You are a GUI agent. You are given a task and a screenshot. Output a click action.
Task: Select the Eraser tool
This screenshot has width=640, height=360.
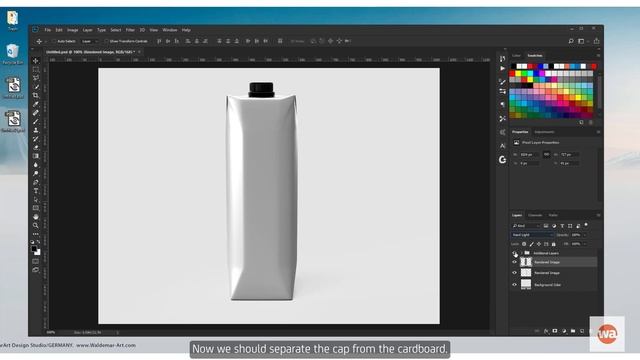coord(36,147)
